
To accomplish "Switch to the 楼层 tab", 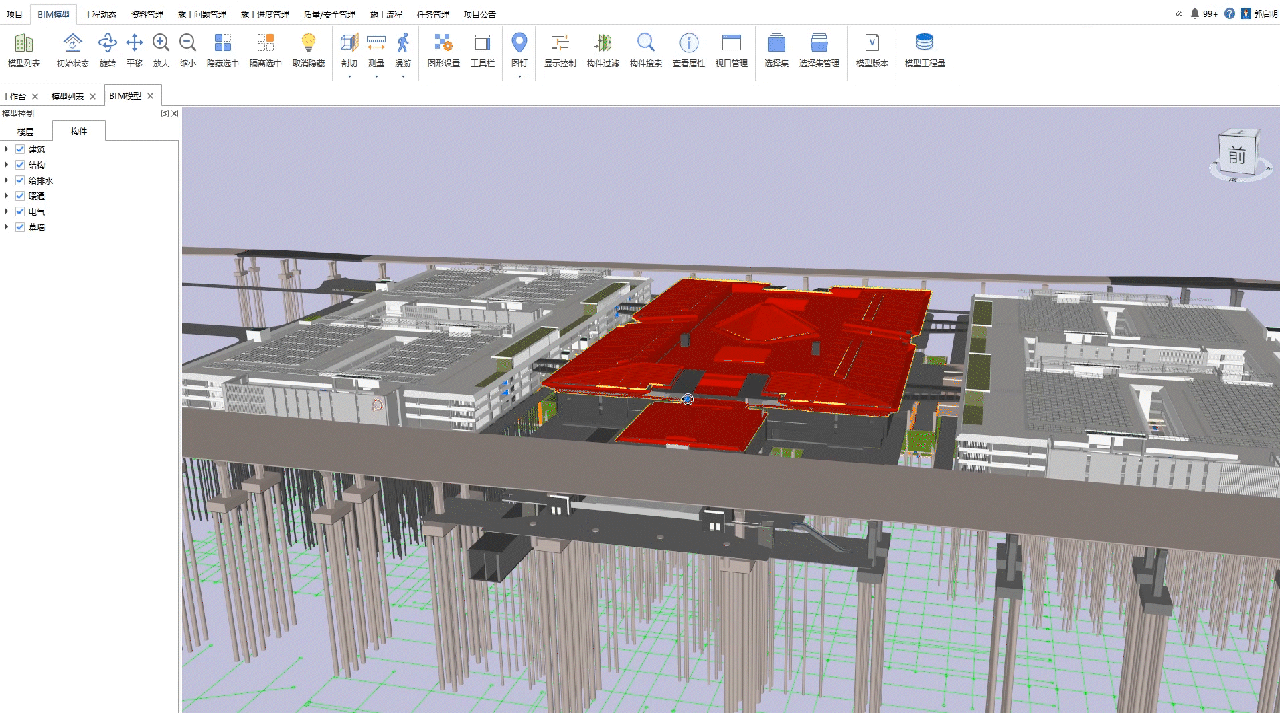I will [x=25, y=132].
